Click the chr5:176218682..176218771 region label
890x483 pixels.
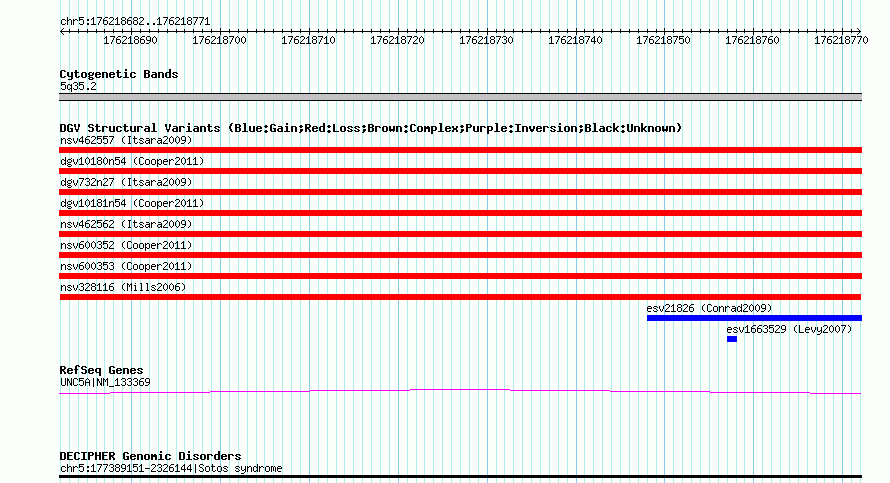click(135, 22)
